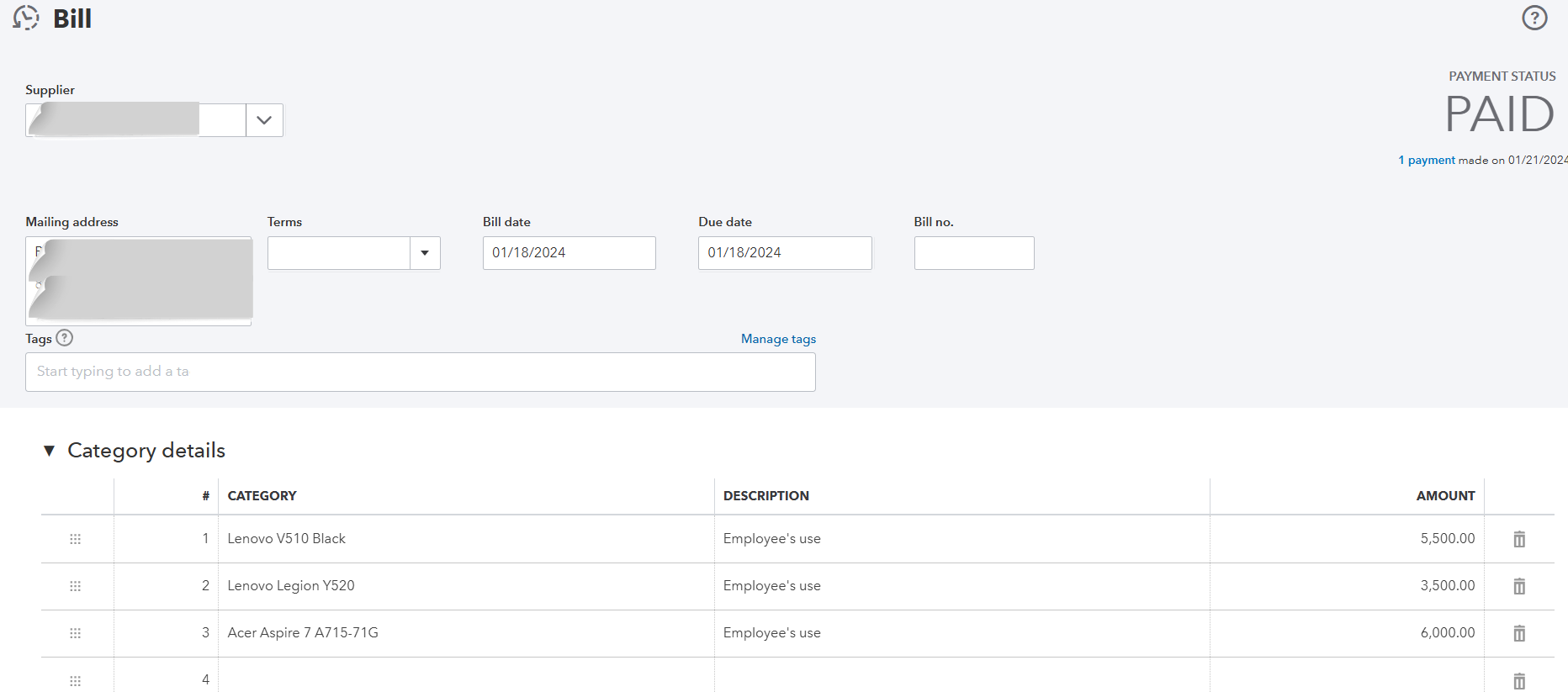Screen dimensions: 1568x692
Task: Click the drag handle of row 3
Action: point(75,633)
